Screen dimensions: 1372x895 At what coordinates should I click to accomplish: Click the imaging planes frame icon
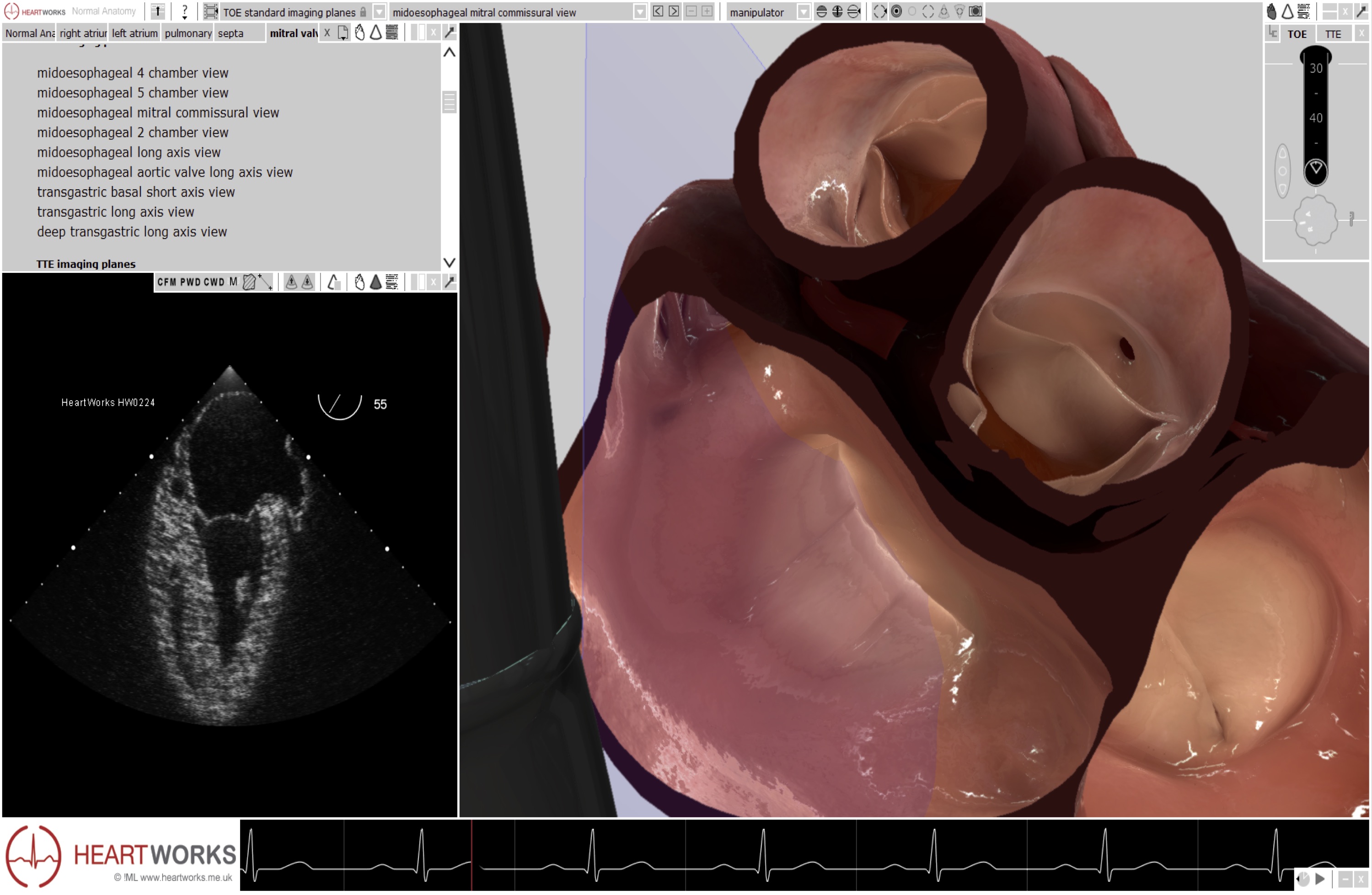(211, 11)
